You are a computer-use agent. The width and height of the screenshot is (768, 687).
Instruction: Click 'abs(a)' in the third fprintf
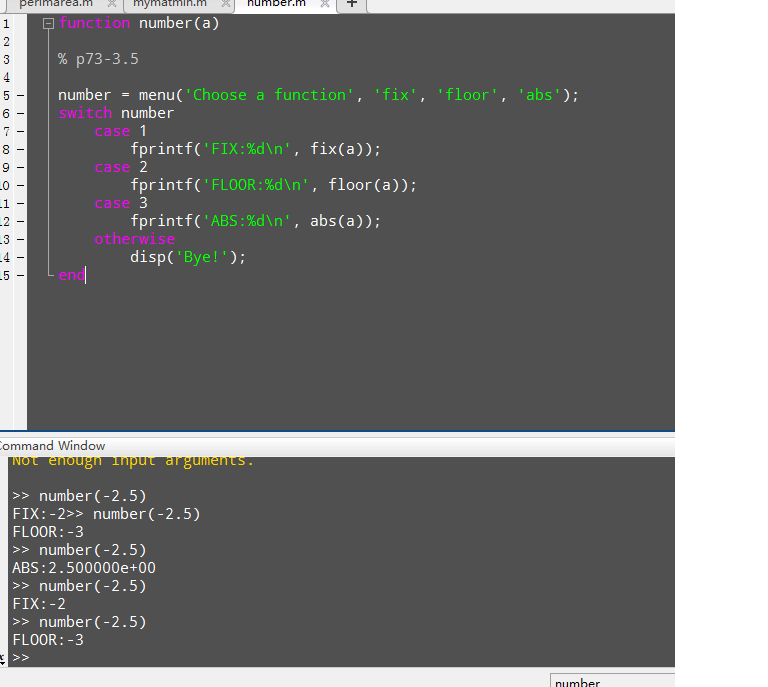tap(336, 221)
